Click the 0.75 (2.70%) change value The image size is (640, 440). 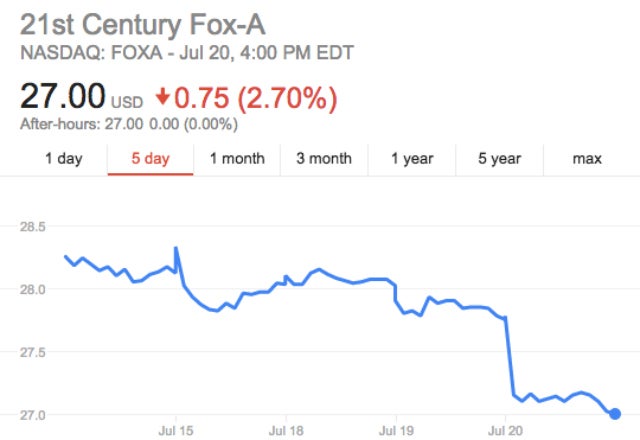(x=255, y=98)
